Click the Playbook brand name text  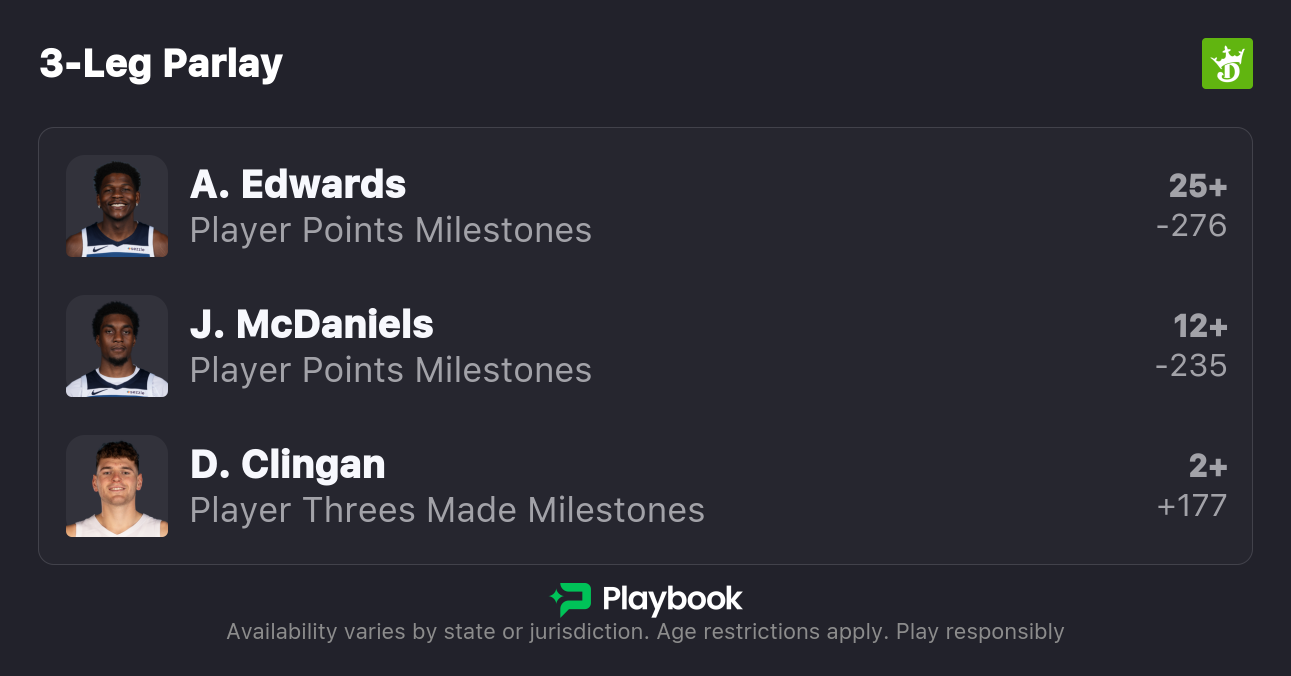[672, 599]
